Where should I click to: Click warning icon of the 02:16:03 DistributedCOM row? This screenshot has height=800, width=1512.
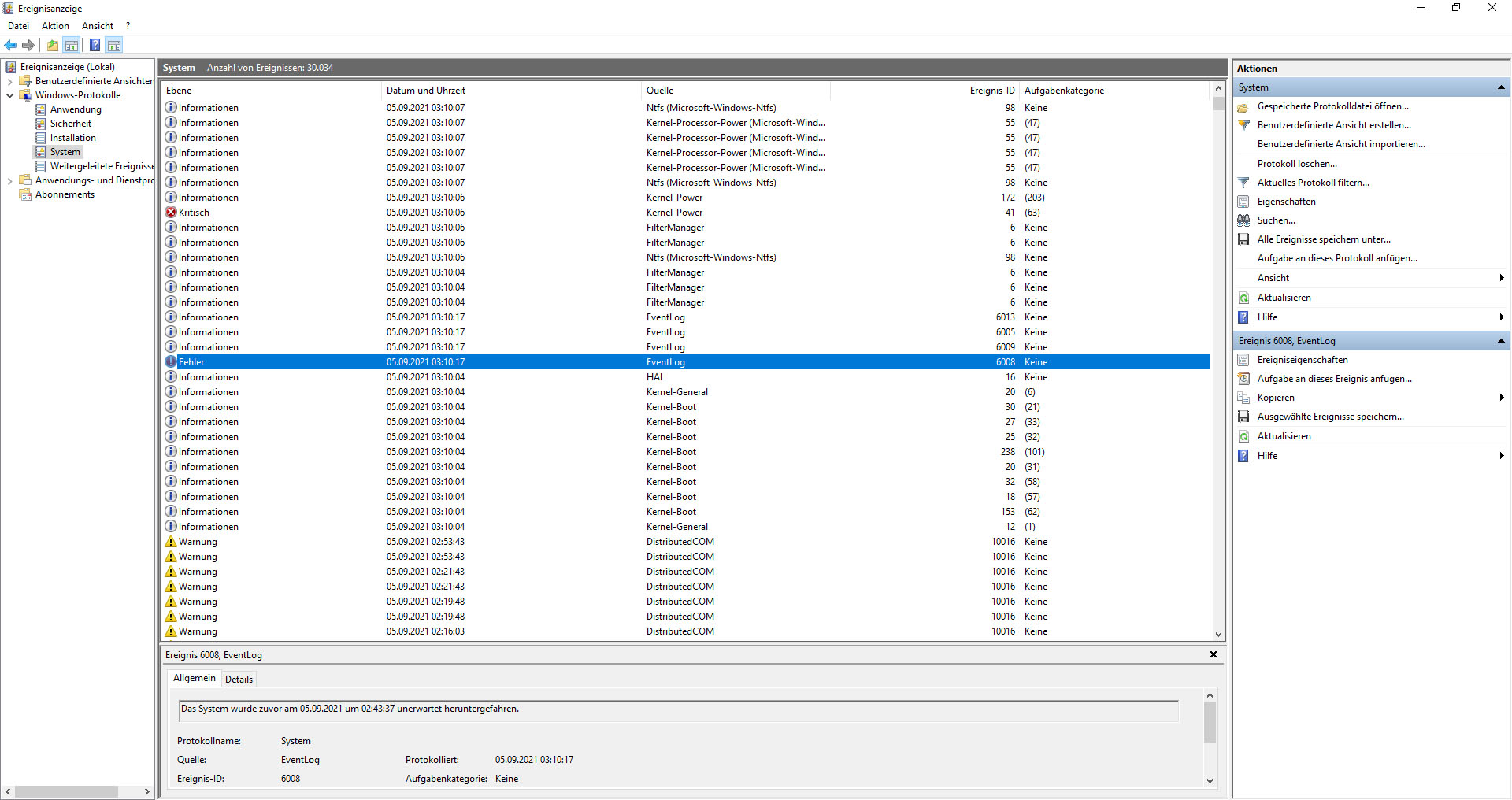[x=171, y=631]
